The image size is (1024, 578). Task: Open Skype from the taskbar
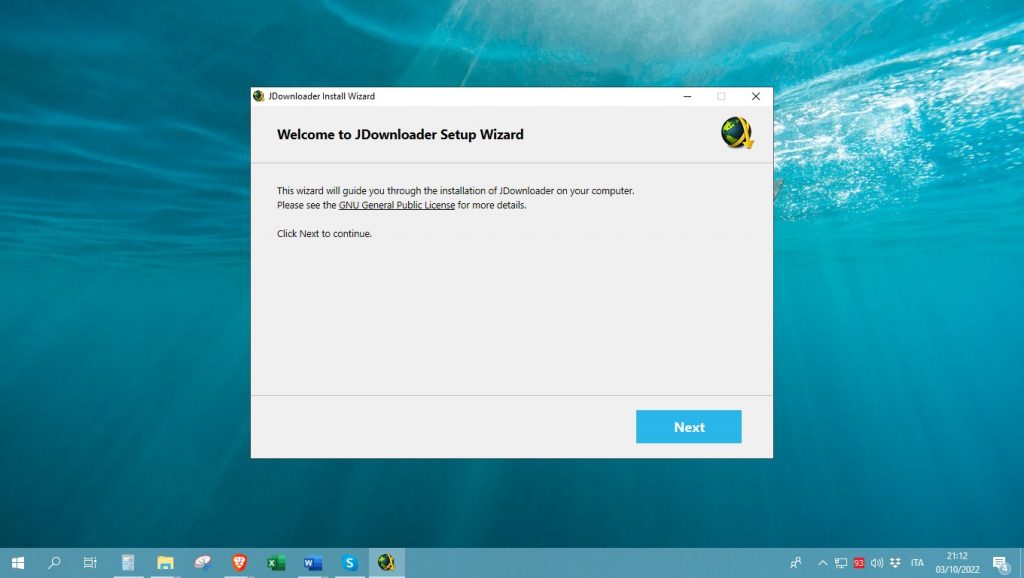click(350, 563)
